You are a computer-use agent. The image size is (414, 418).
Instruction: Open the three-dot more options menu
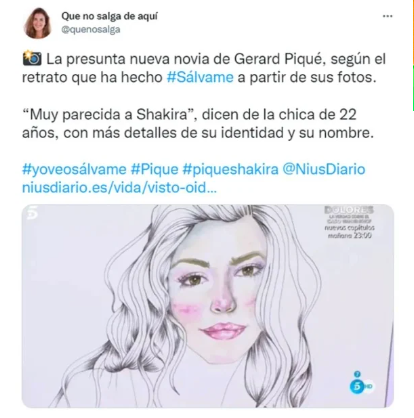click(387, 16)
